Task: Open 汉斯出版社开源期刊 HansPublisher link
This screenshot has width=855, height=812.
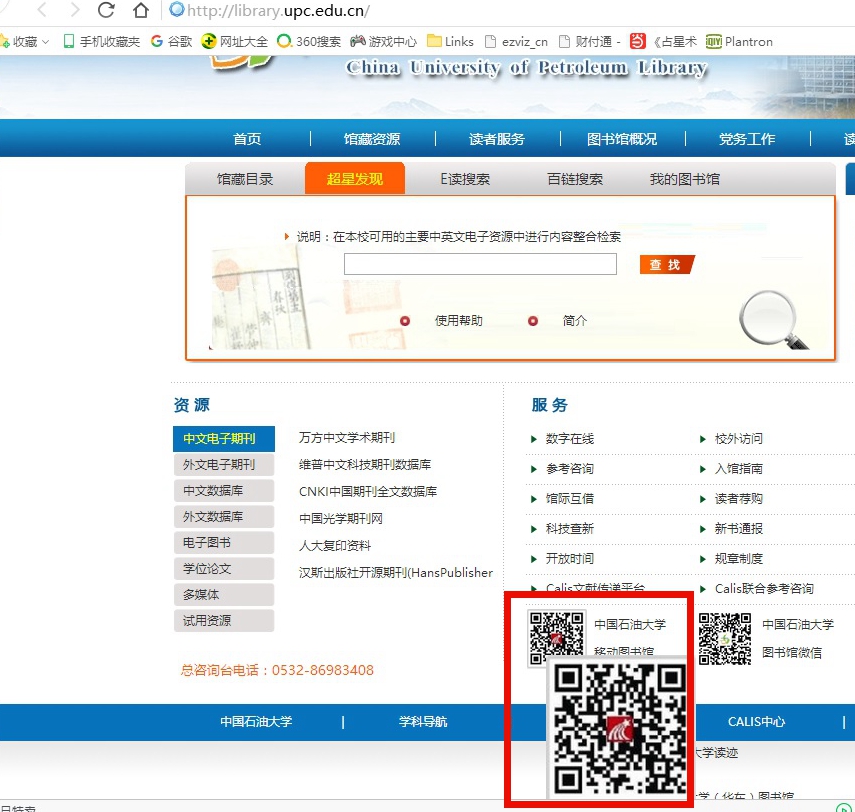Action: tap(396, 573)
